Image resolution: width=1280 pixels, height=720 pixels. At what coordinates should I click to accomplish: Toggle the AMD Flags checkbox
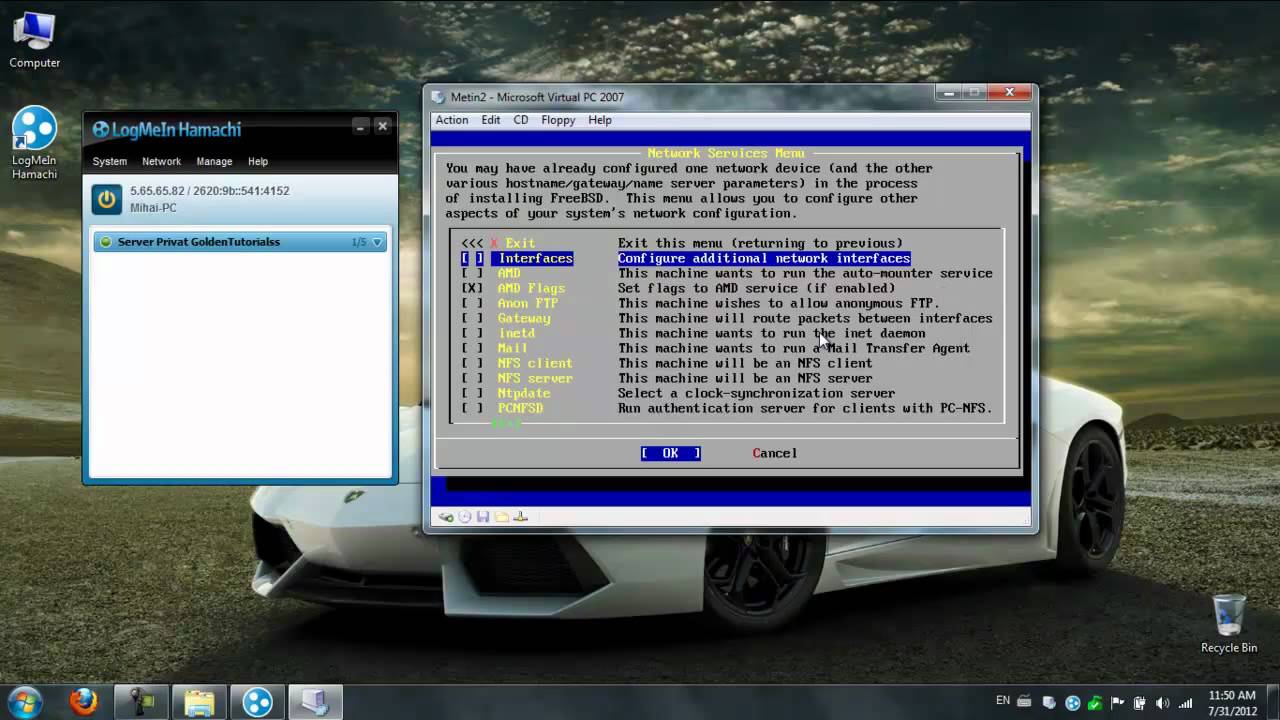472,288
